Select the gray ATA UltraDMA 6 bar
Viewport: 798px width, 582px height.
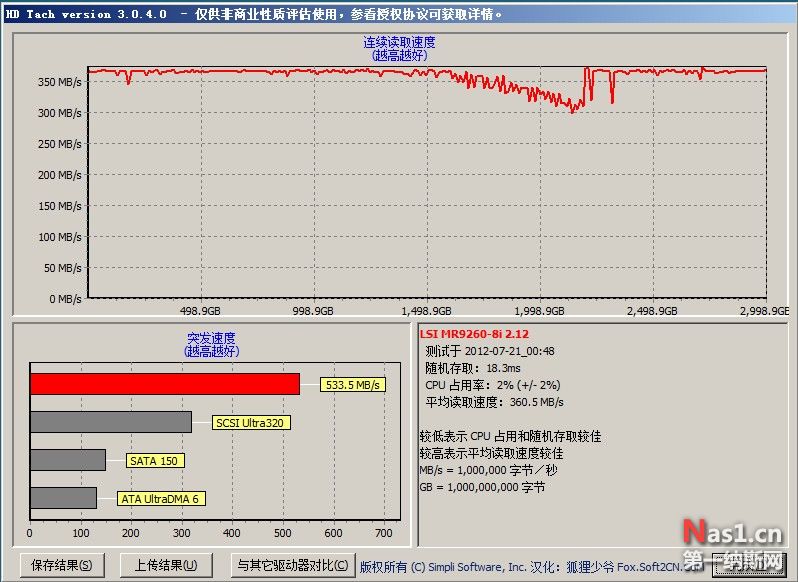click(64, 498)
